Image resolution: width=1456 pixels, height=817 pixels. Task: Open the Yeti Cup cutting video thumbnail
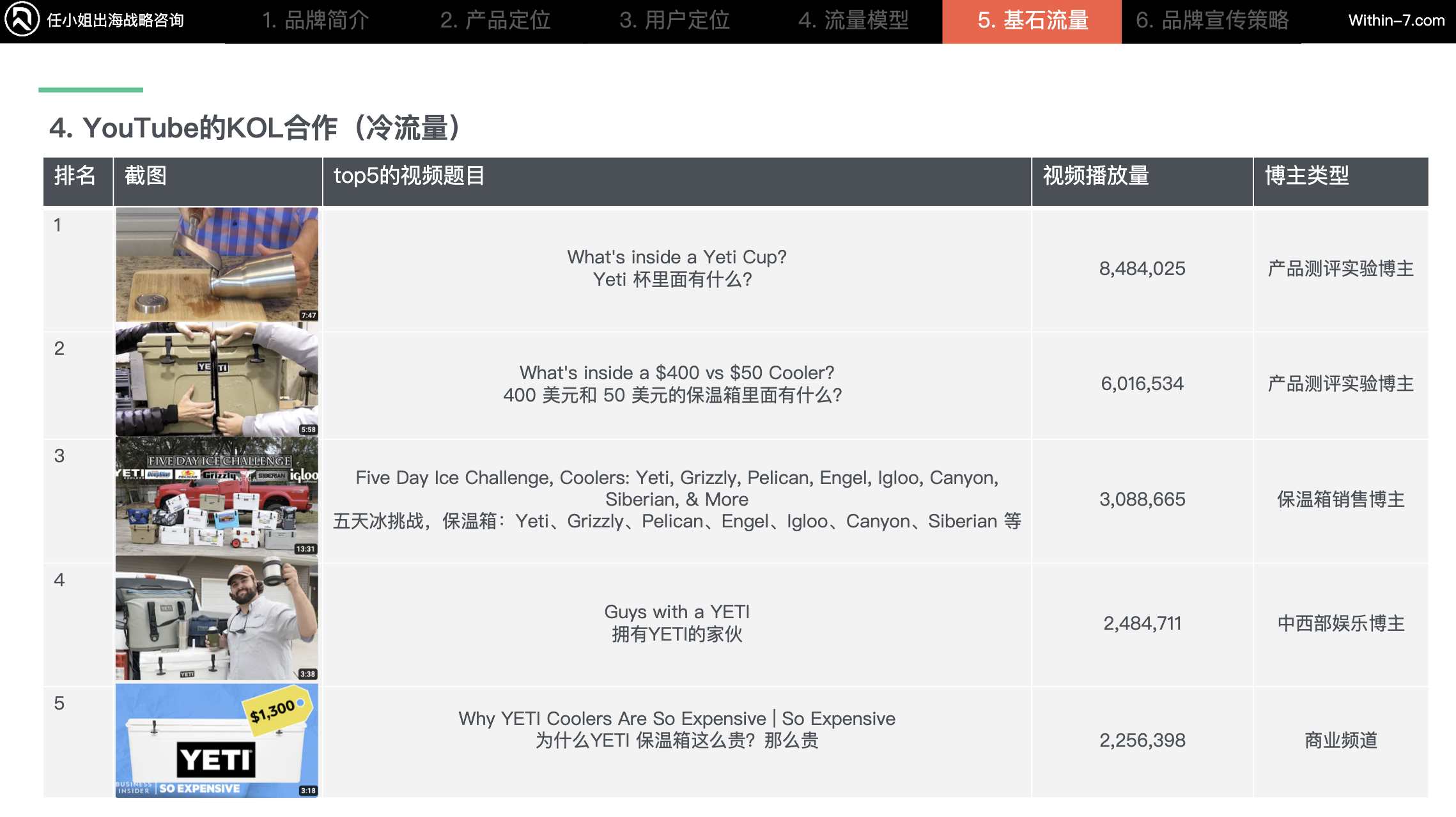[217, 264]
